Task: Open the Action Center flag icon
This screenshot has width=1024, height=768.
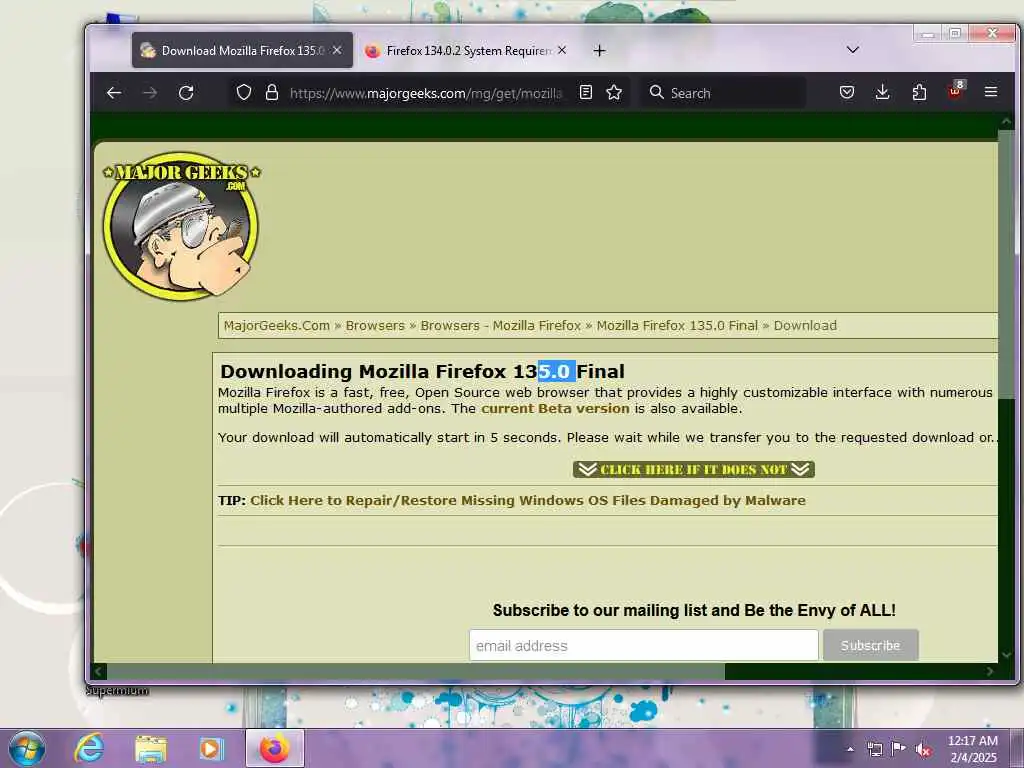Action: point(899,749)
